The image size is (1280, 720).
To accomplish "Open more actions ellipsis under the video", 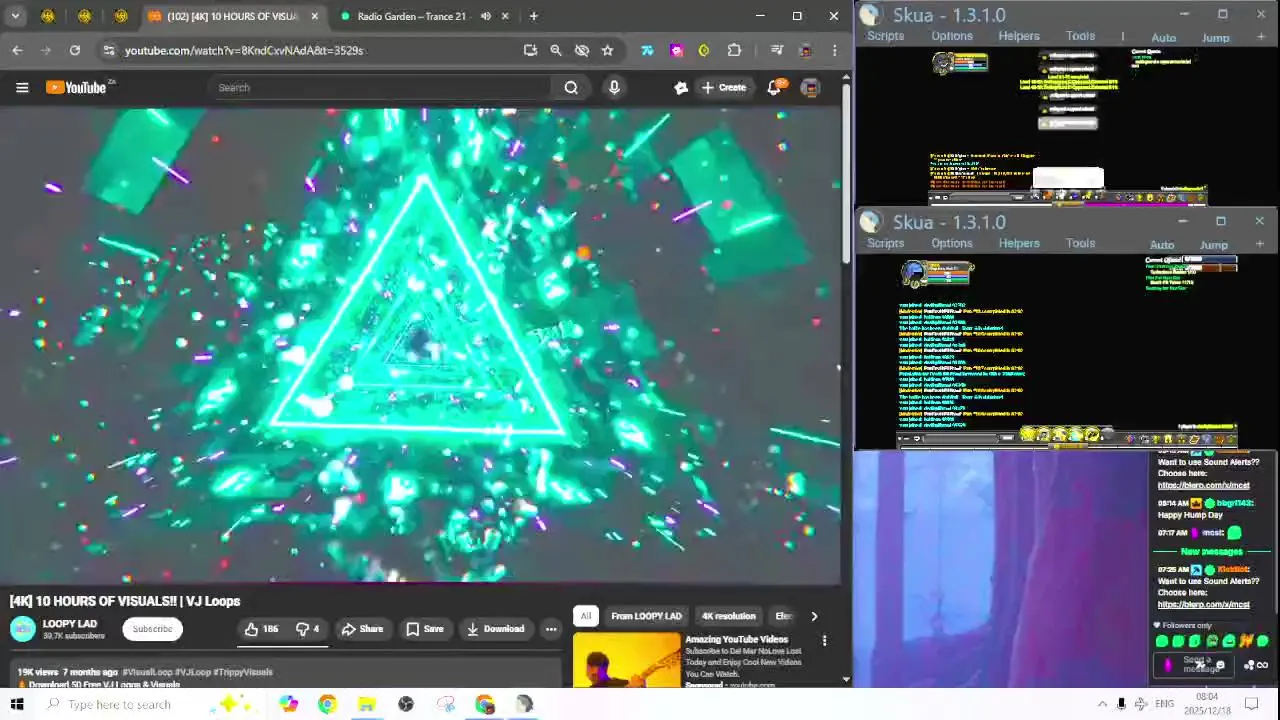I will (x=551, y=629).
